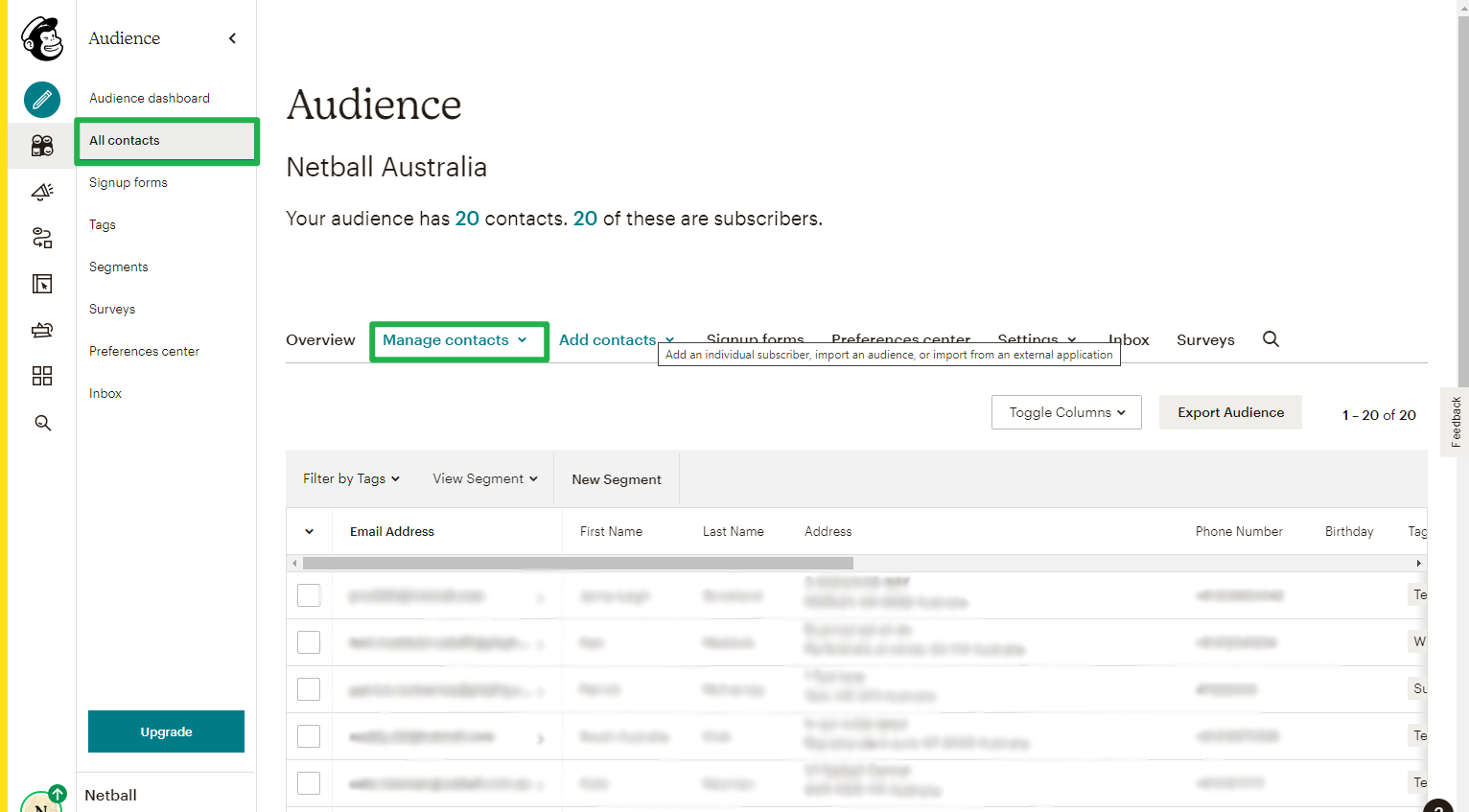Click the Mailchimp Freddie logo
This screenshot has width=1469, height=812.
pos(42,38)
